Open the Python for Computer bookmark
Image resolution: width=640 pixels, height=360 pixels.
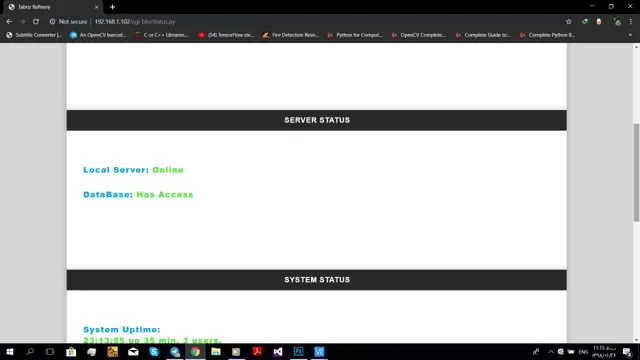[x=355, y=35]
